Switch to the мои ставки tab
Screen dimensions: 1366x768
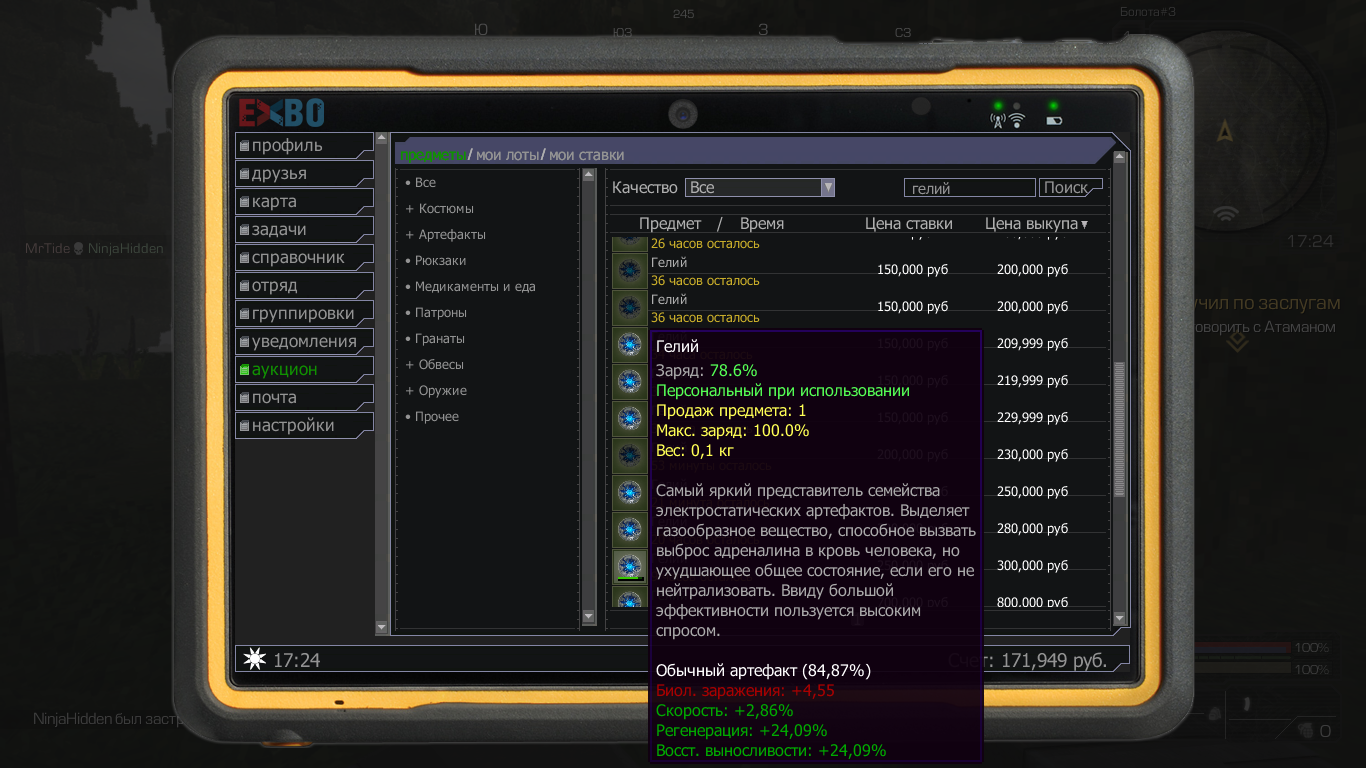[586, 155]
